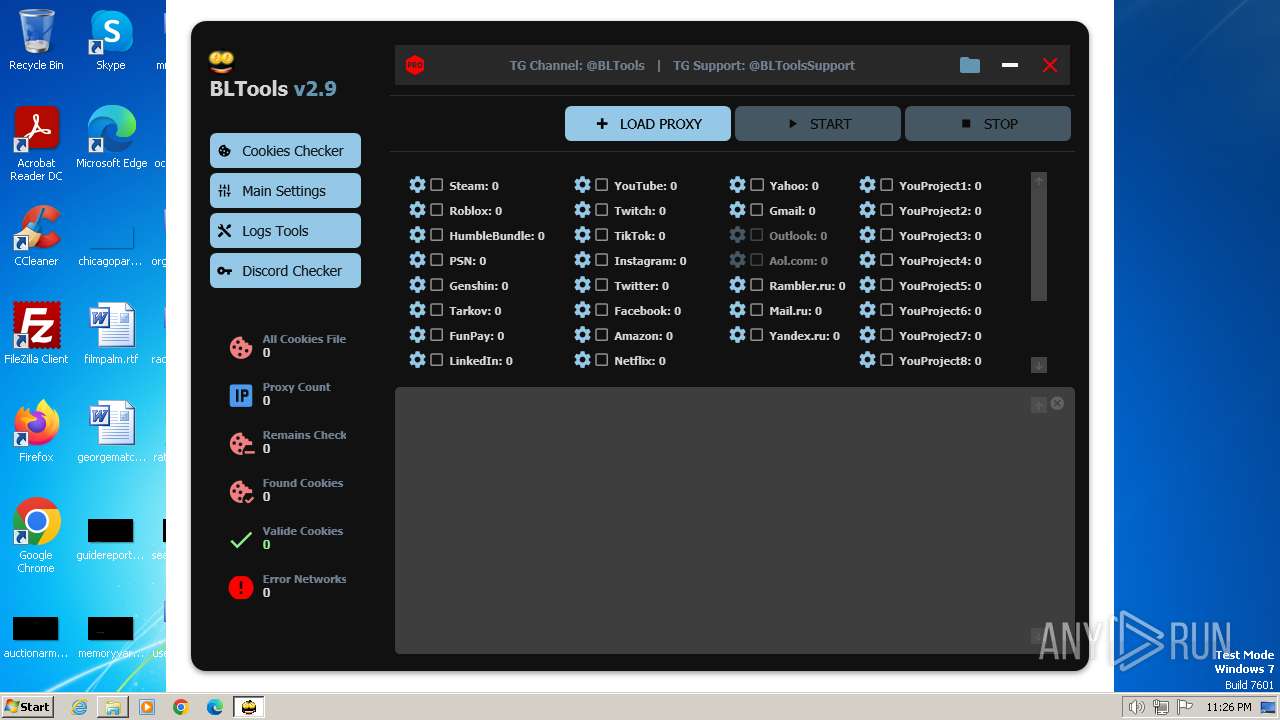Open settings gear for Twitter

[x=583, y=285]
